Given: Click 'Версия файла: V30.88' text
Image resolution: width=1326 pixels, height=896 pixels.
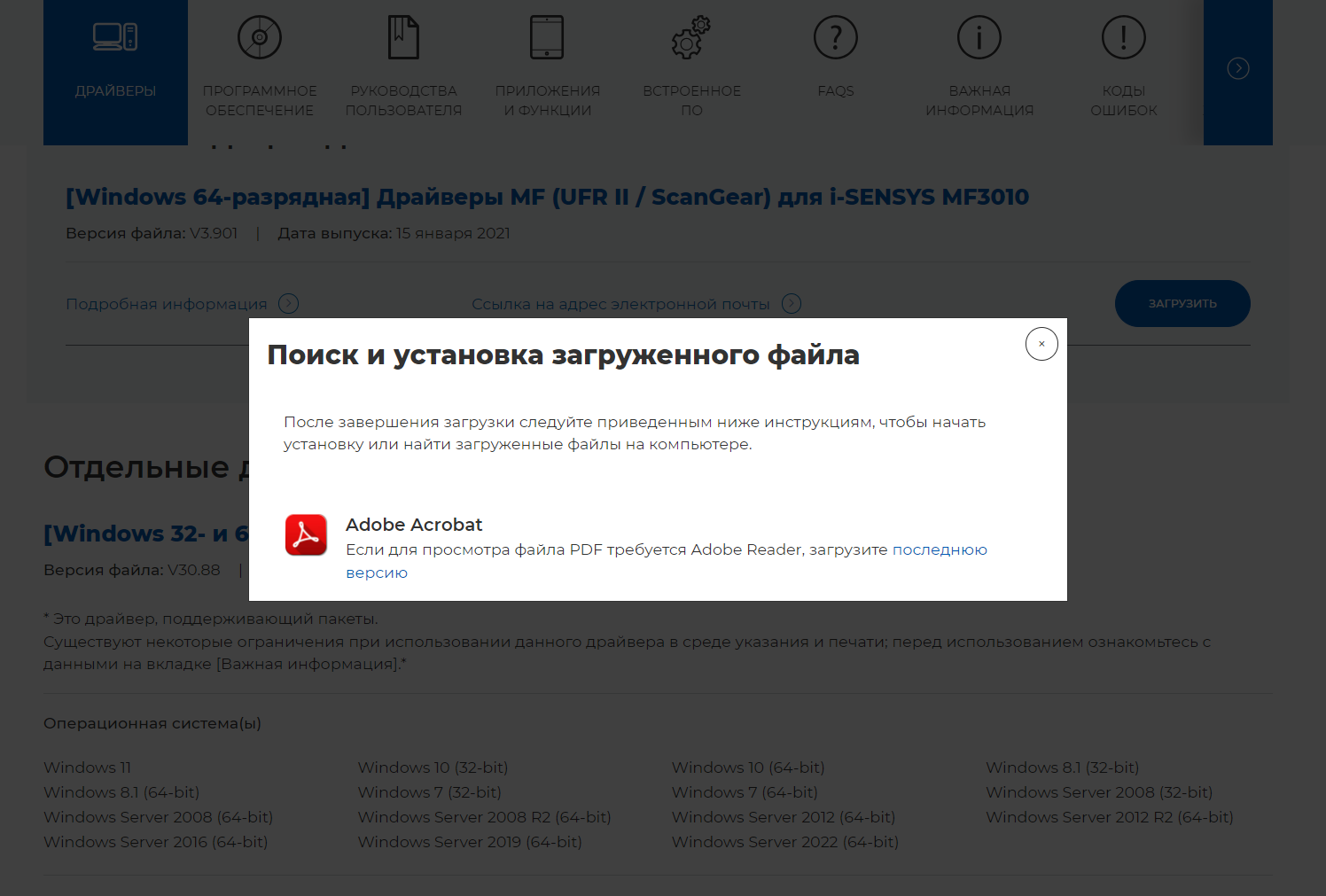Looking at the screenshot, I should tap(132, 570).
